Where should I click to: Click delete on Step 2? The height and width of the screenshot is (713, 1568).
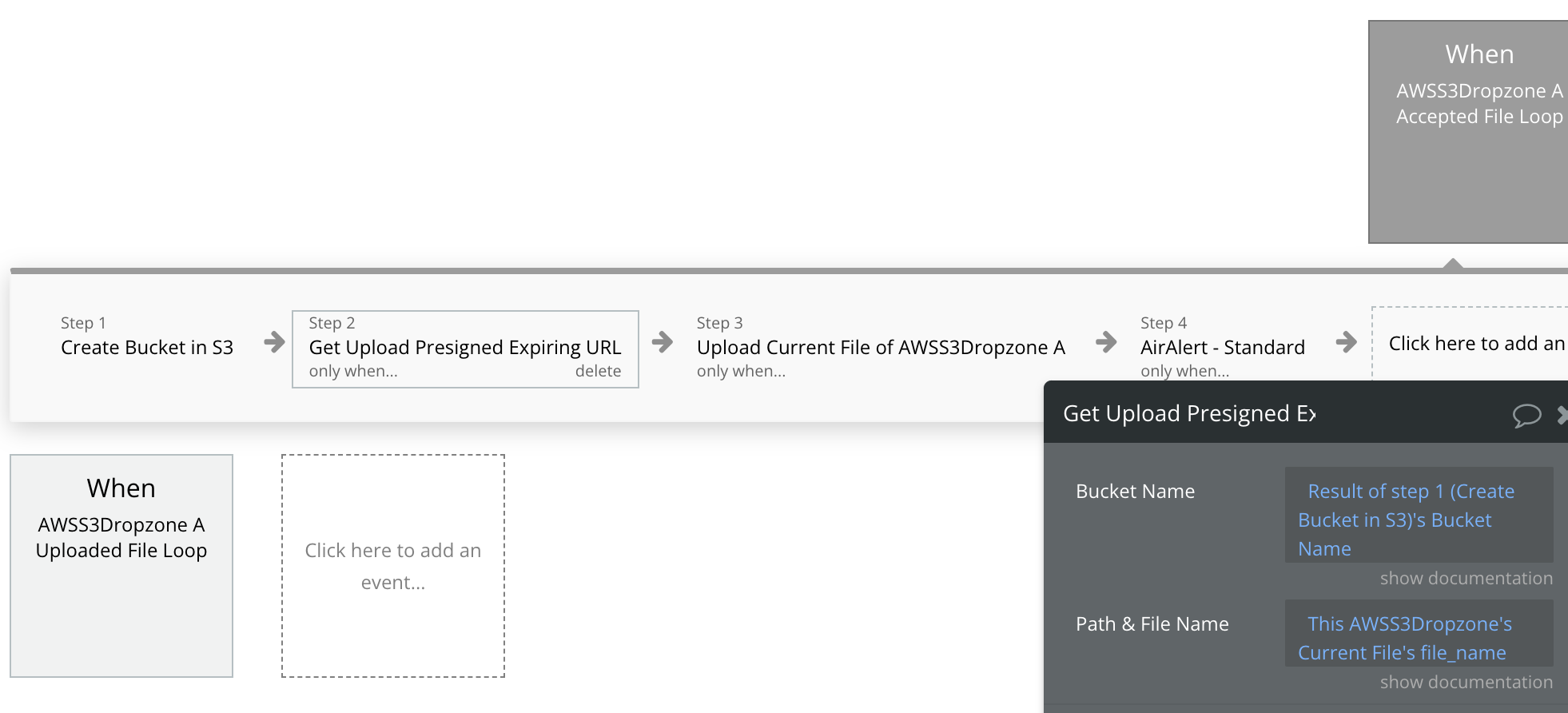click(x=598, y=371)
